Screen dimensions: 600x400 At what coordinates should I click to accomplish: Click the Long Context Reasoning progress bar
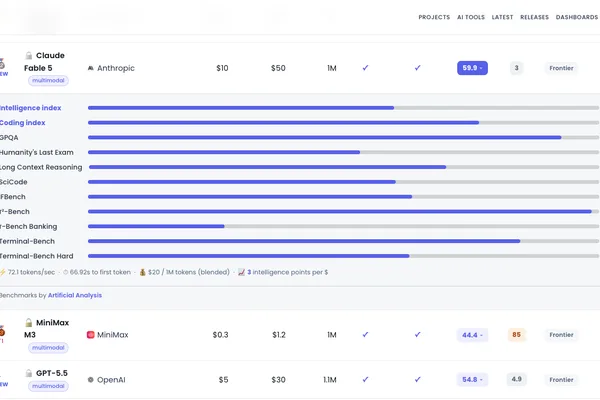tap(344, 167)
